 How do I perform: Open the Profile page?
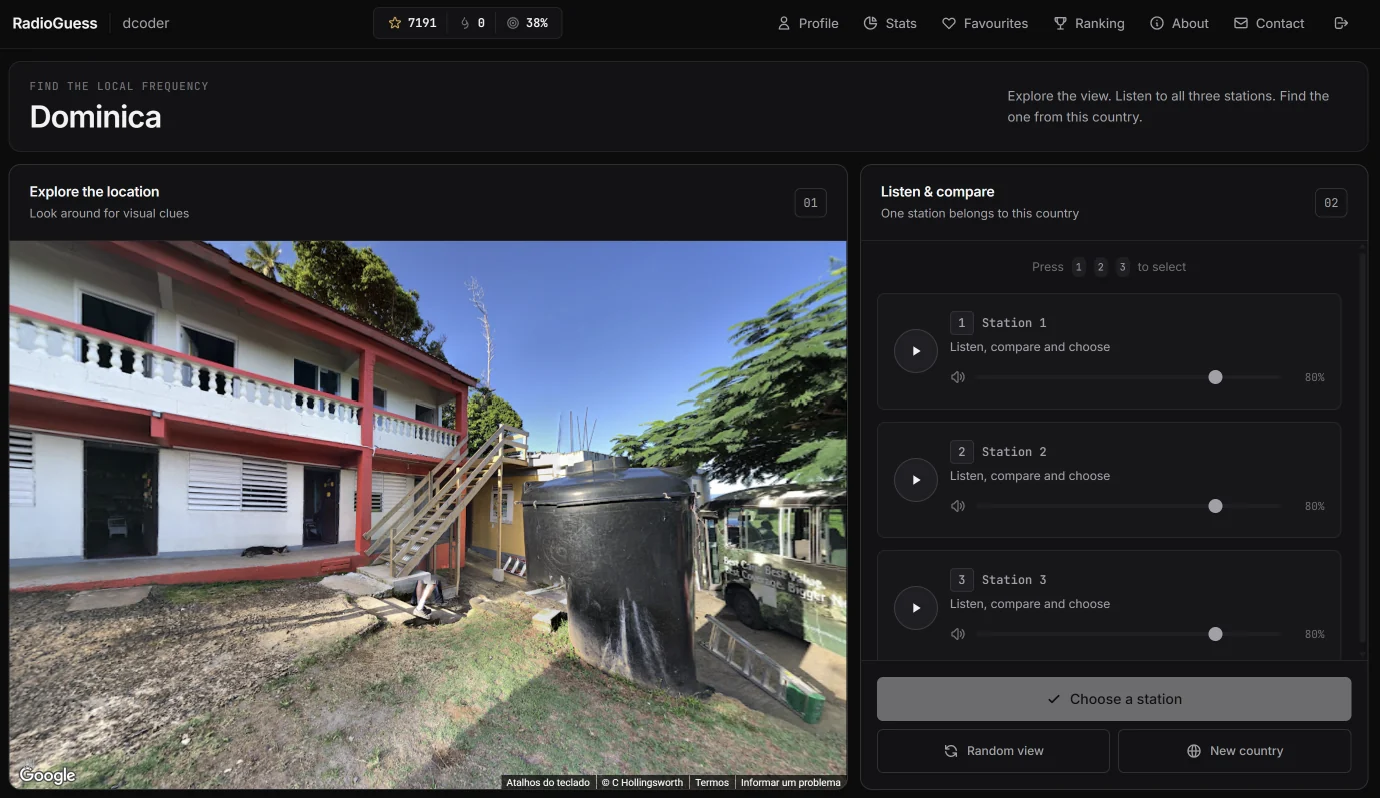pyautogui.click(x=808, y=23)
